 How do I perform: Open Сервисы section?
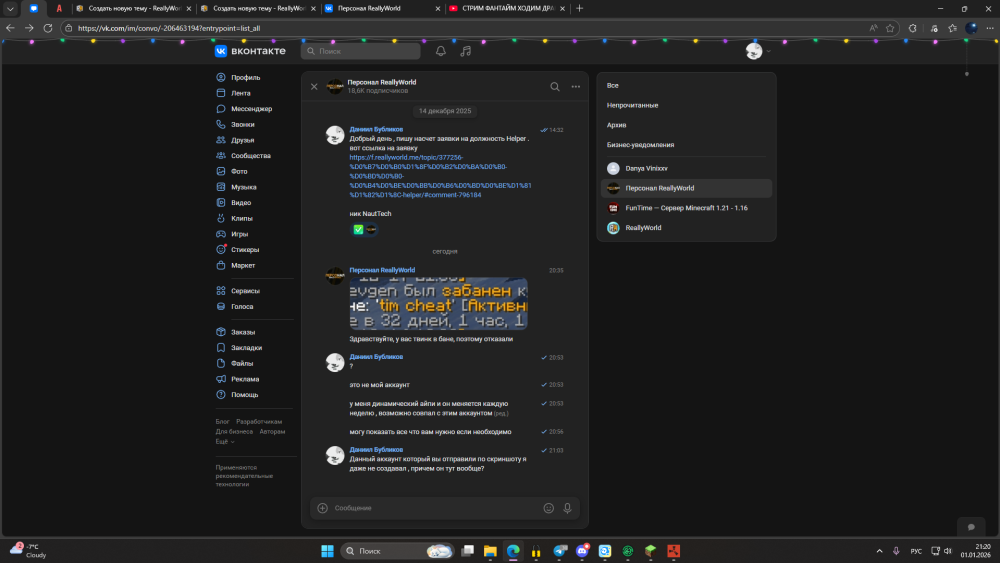245,291
